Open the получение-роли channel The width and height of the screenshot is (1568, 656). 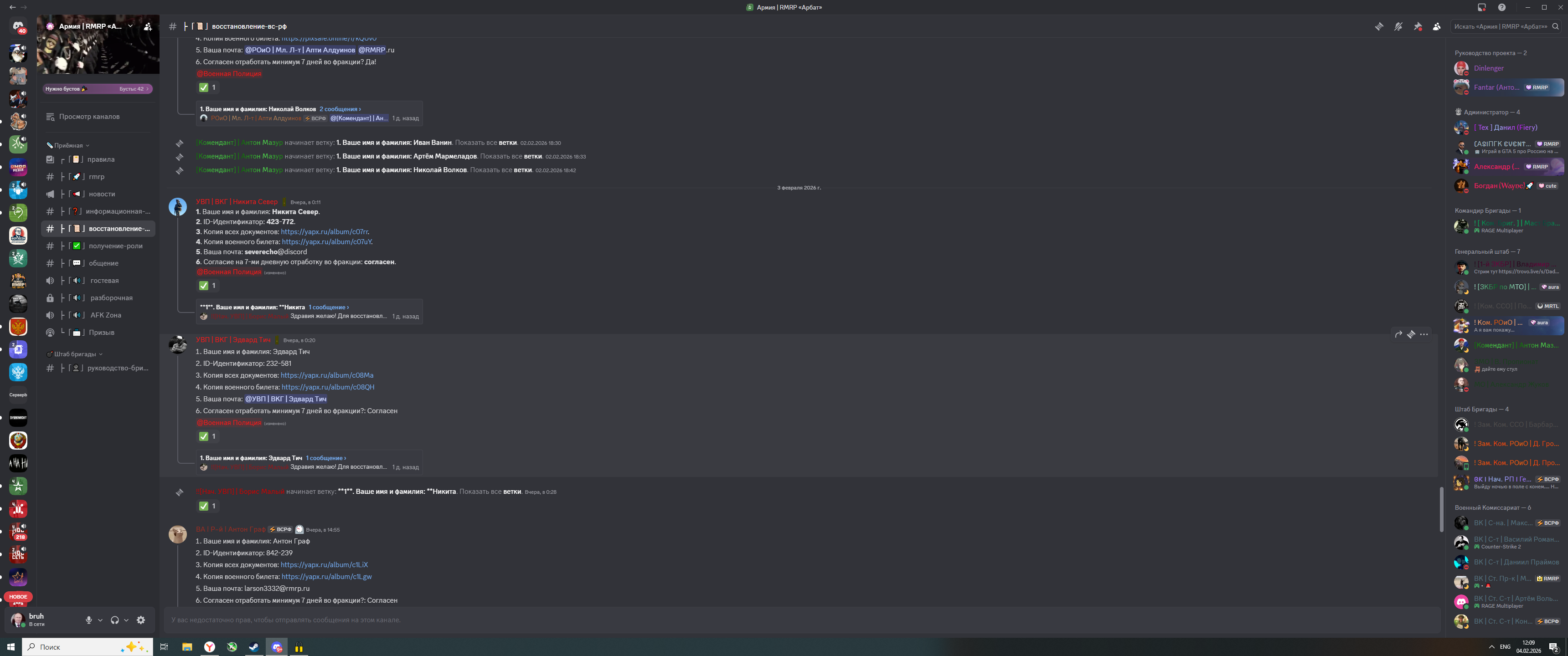click(115, 246)
